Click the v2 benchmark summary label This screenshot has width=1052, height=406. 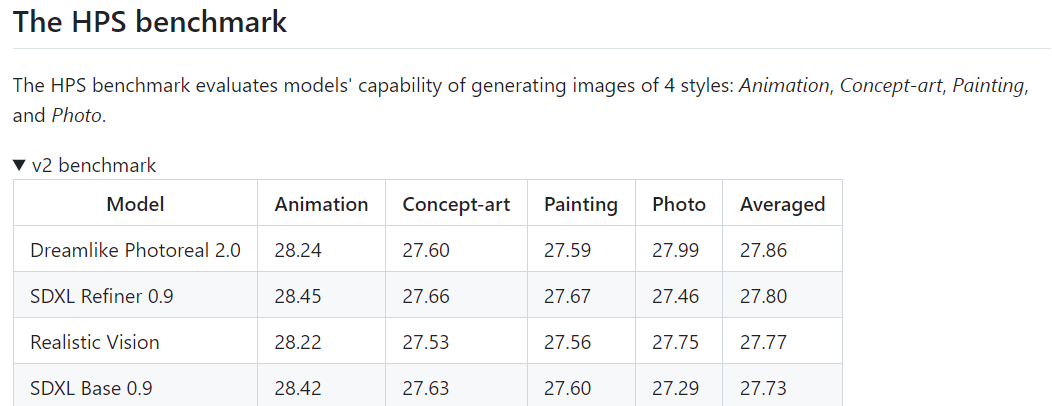pos(94,165)
